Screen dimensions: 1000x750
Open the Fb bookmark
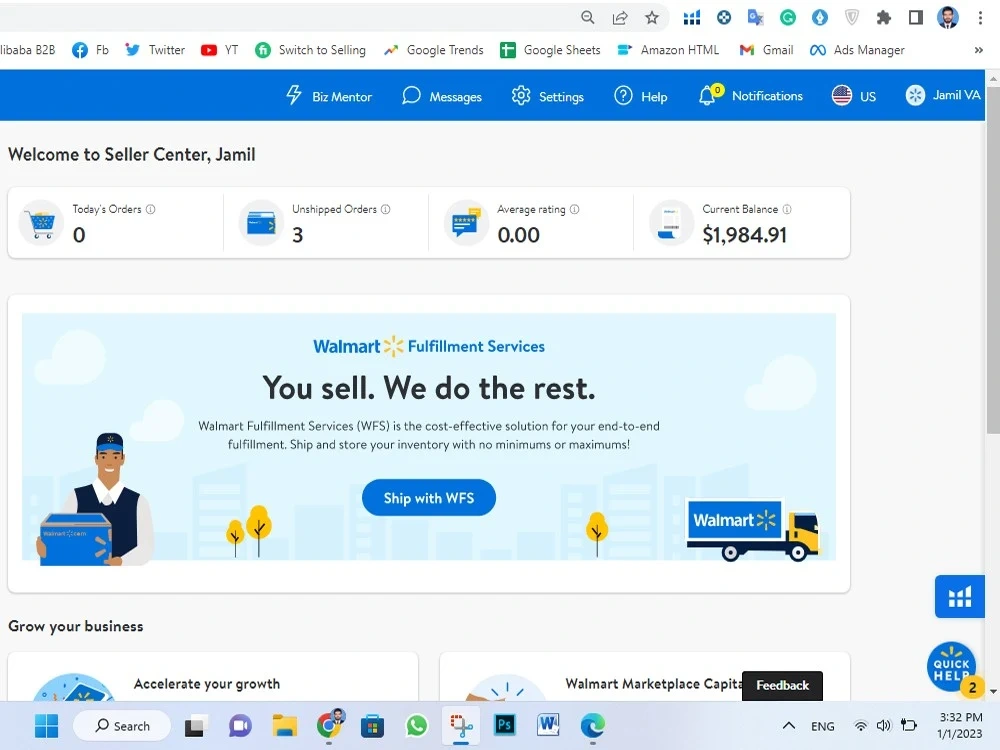click(90, 50)
